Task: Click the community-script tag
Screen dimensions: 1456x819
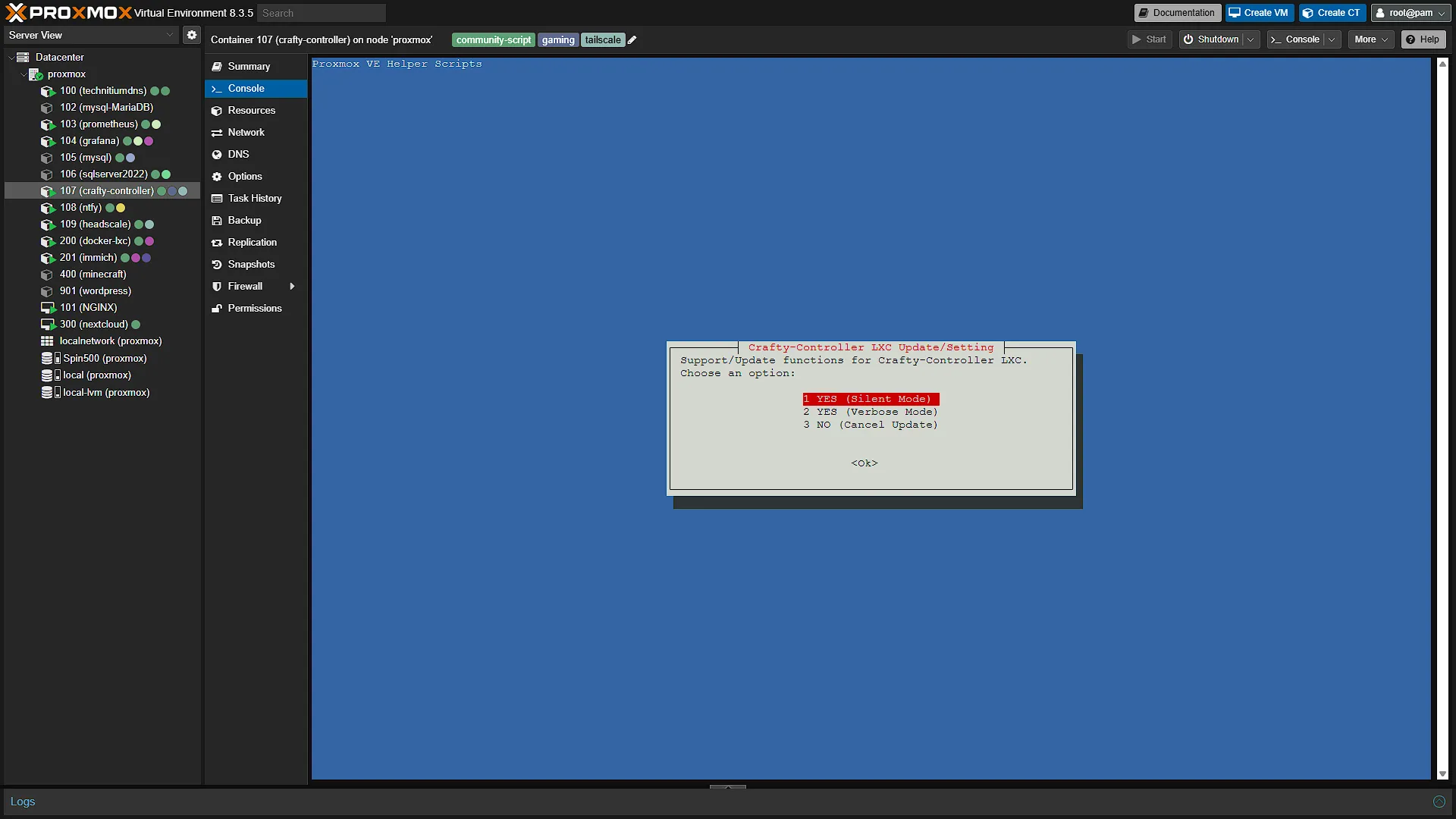Action: [x=494, y=40]
